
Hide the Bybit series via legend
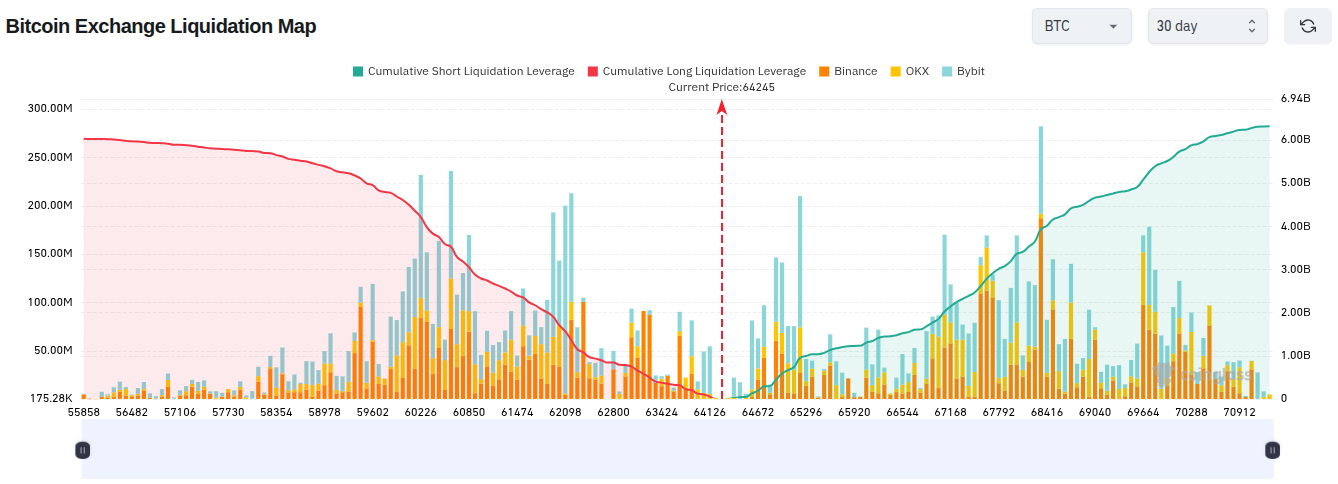tap(963, 71)
